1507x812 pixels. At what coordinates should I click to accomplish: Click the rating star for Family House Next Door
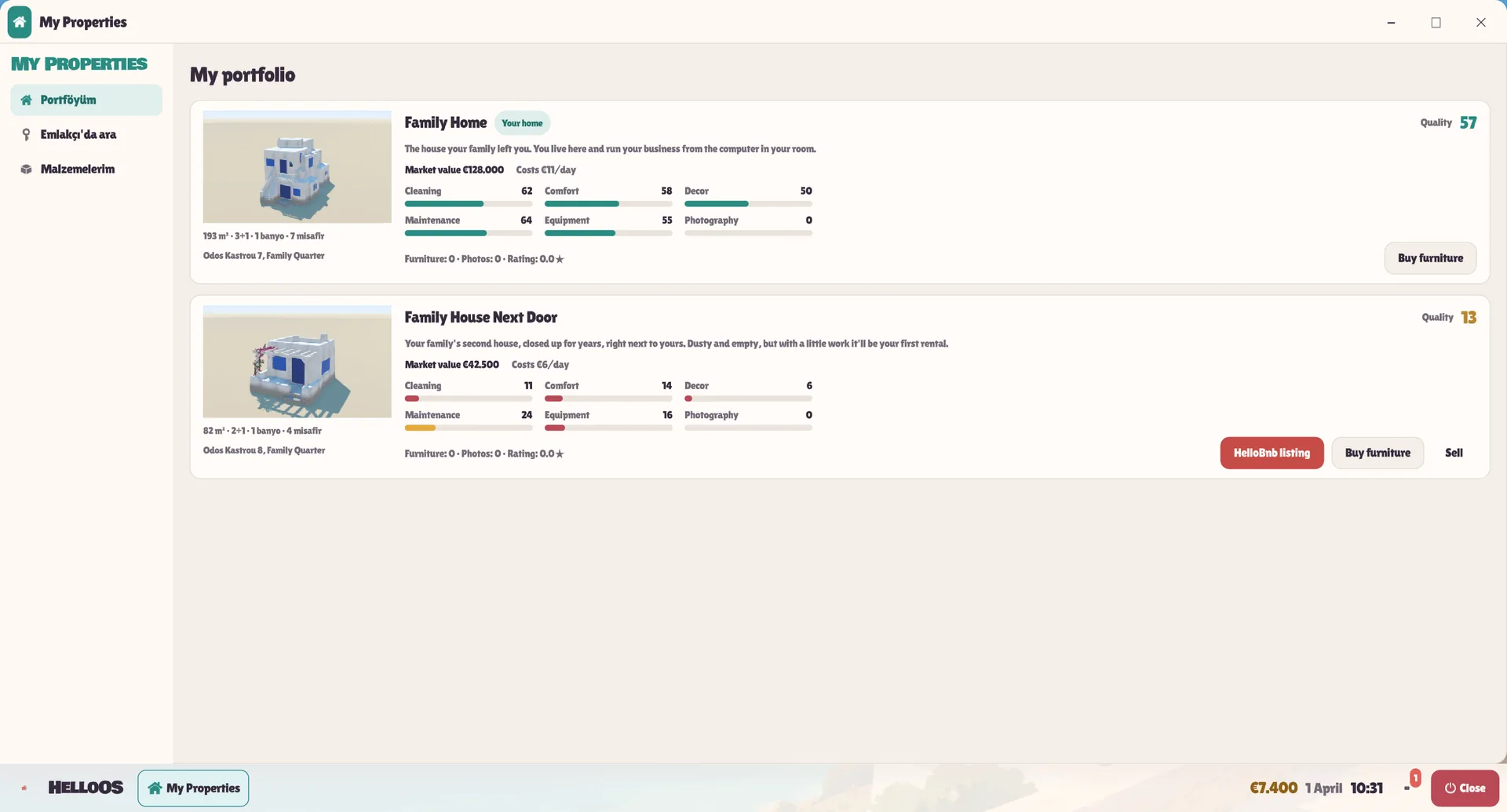point(560,454)
